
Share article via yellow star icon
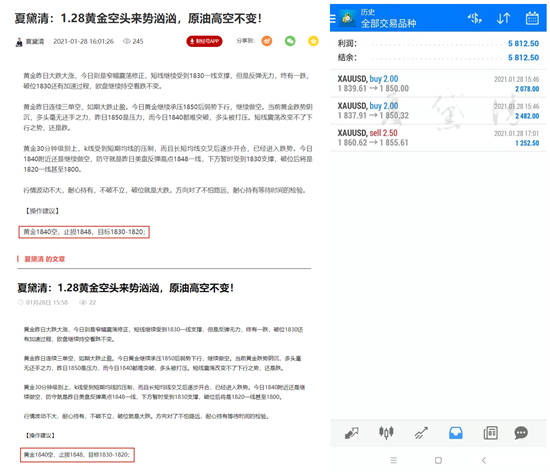tap(313, 41)
